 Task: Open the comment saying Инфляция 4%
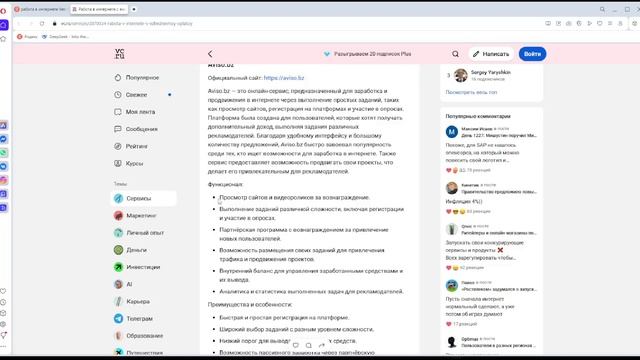point(464,201)
